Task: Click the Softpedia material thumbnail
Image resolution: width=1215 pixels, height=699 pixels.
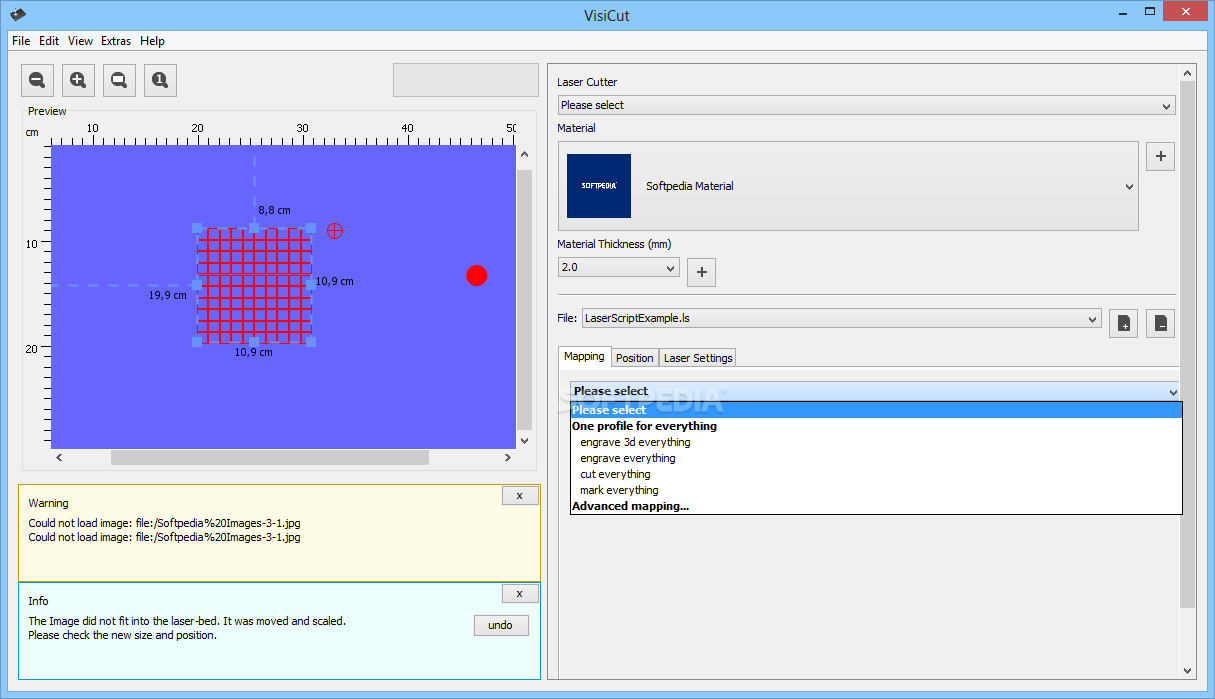Action: (599, 186)
